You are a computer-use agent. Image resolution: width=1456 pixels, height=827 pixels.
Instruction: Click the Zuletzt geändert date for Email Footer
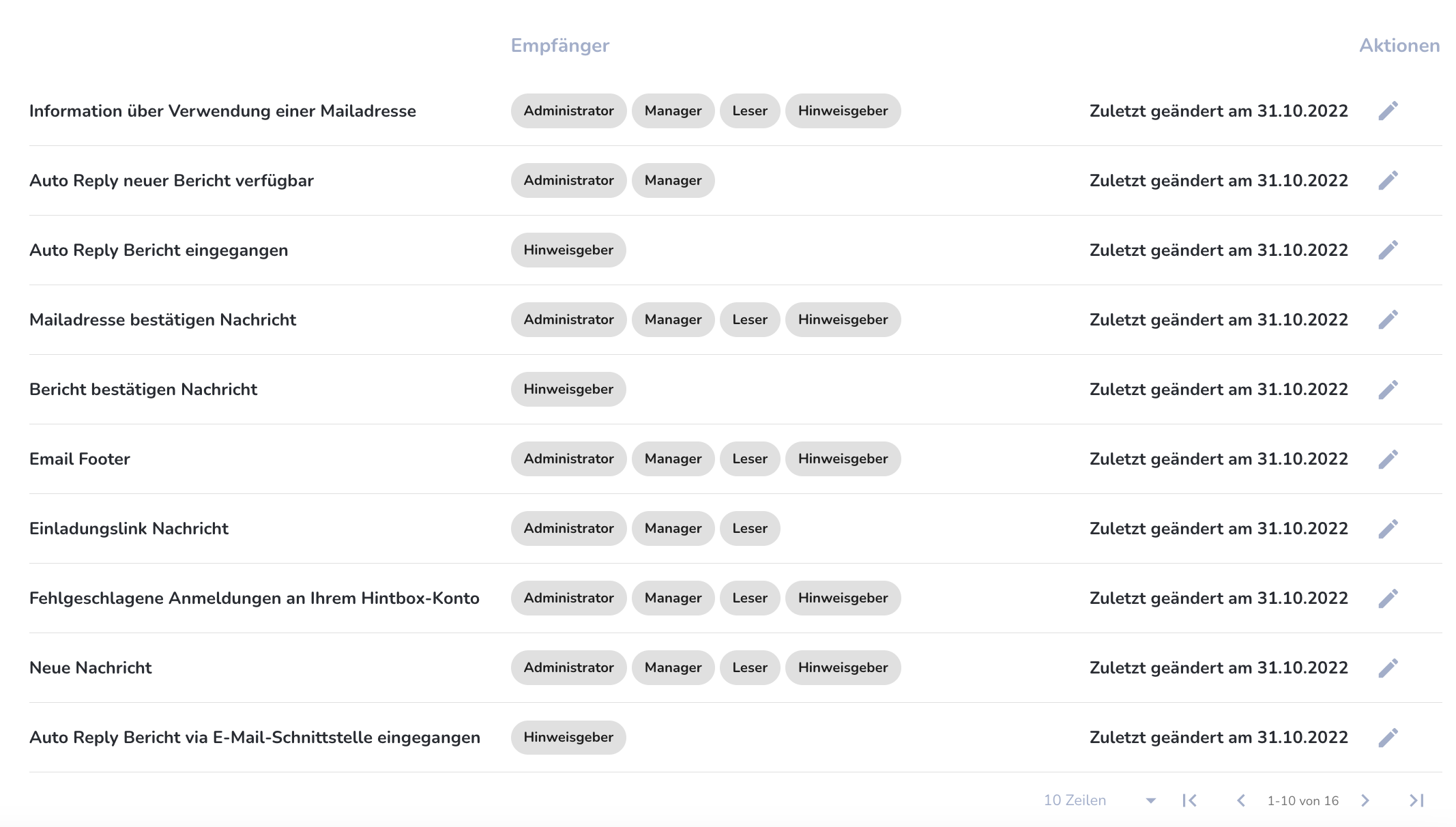1219,459
